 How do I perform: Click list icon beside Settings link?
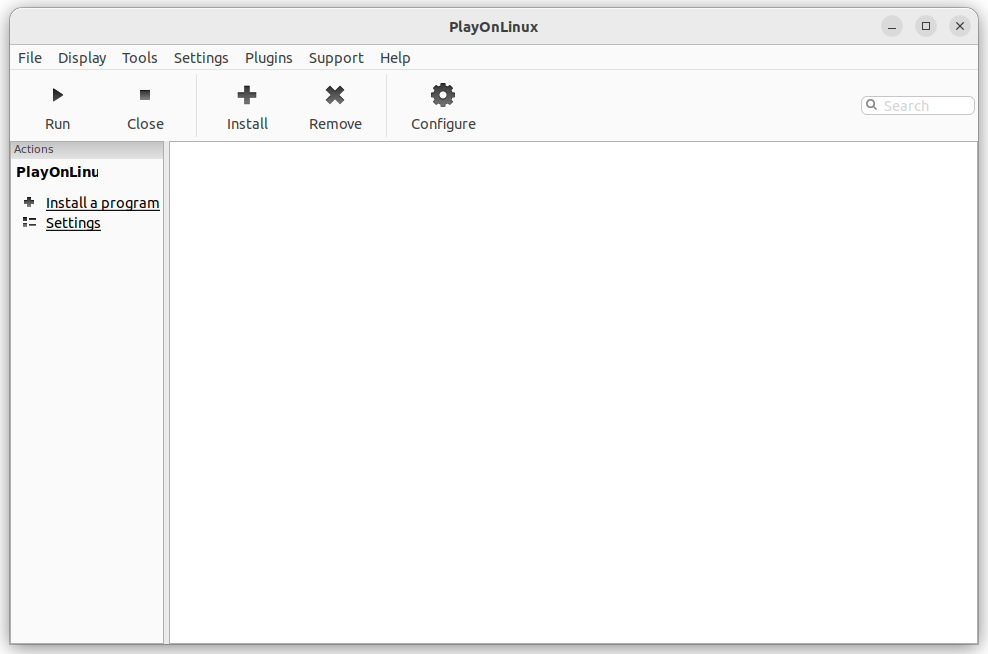29,222
